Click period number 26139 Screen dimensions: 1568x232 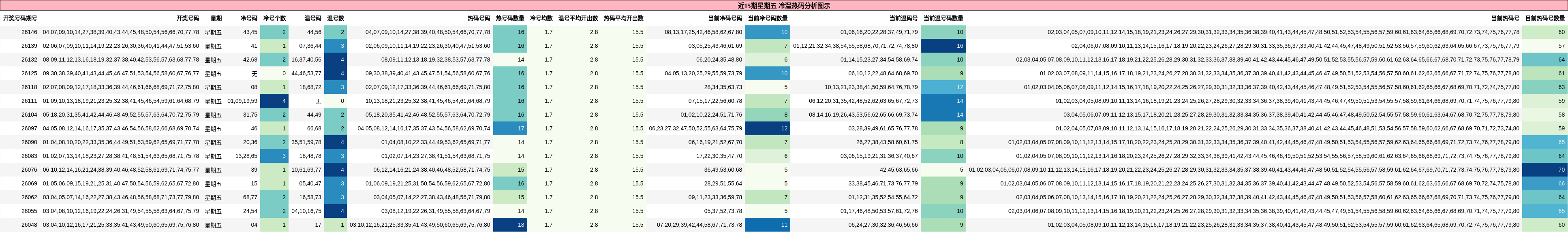(29, 46)
